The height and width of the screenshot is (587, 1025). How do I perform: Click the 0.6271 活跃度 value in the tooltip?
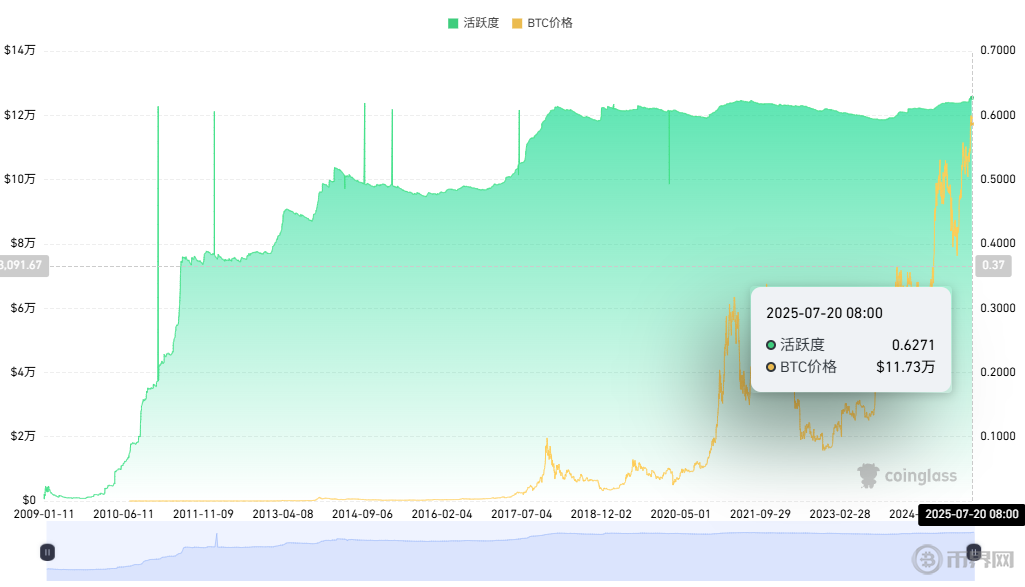(x=913, y=345)
